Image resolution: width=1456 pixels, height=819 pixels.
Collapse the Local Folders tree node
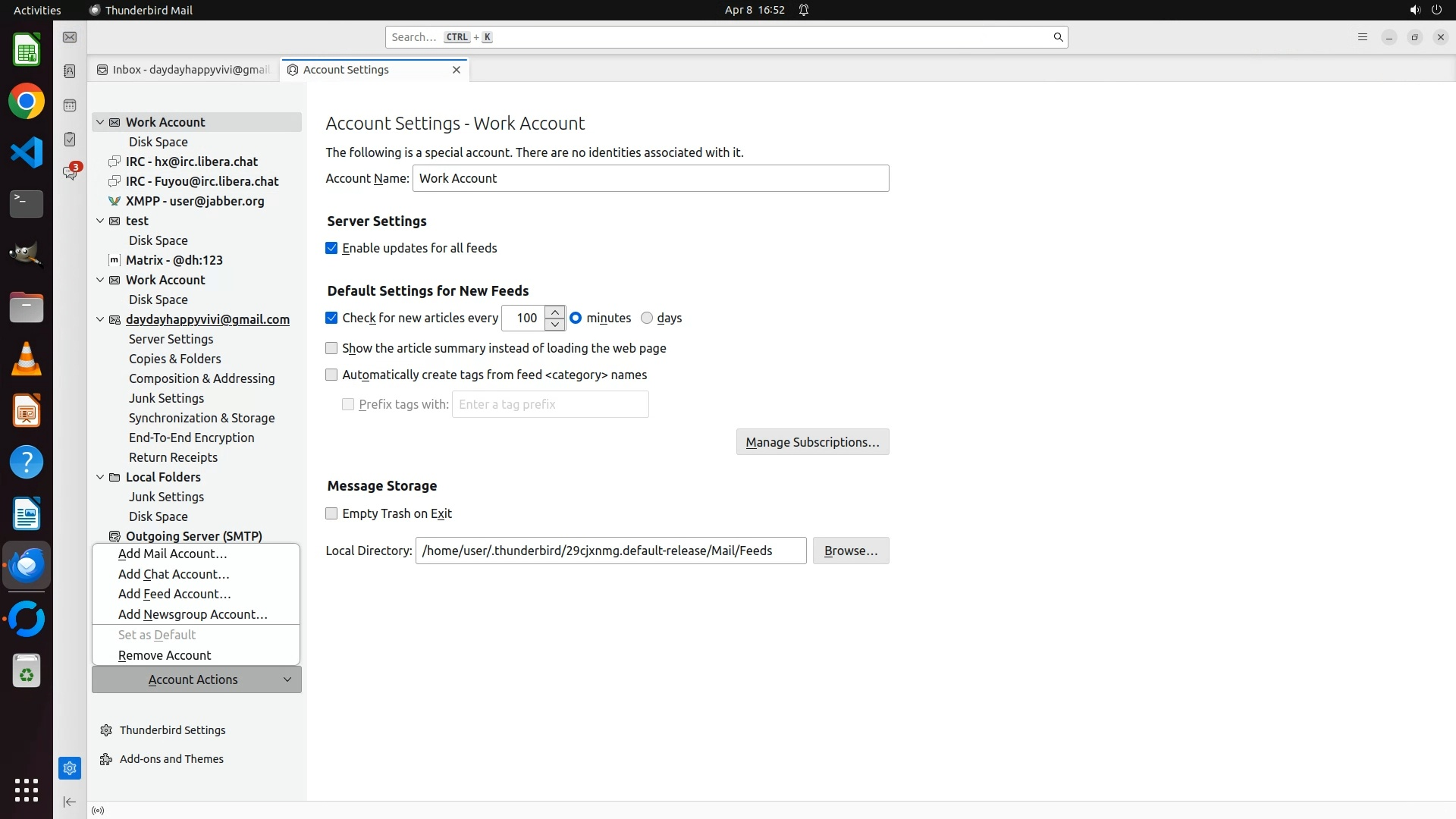coord(100,477)
